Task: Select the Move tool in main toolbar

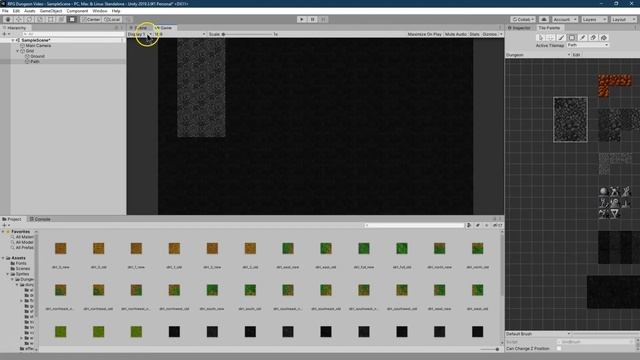Action: (18, 19)
